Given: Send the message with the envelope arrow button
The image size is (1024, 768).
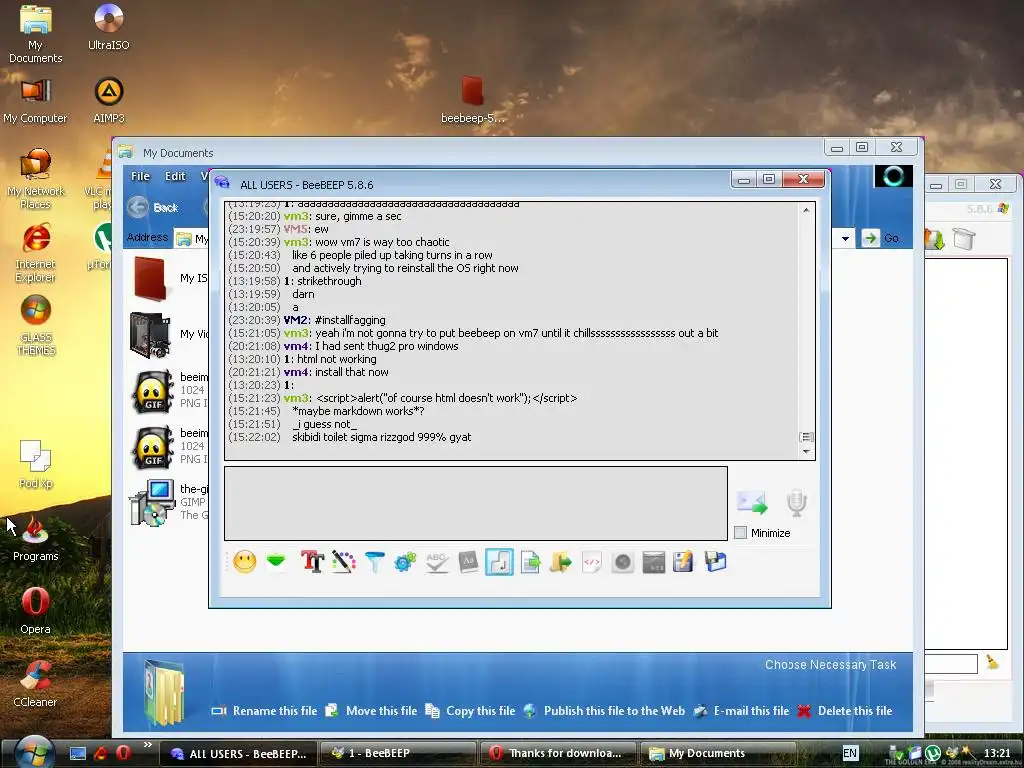Looking at the screenshot, I should point(752,502).
